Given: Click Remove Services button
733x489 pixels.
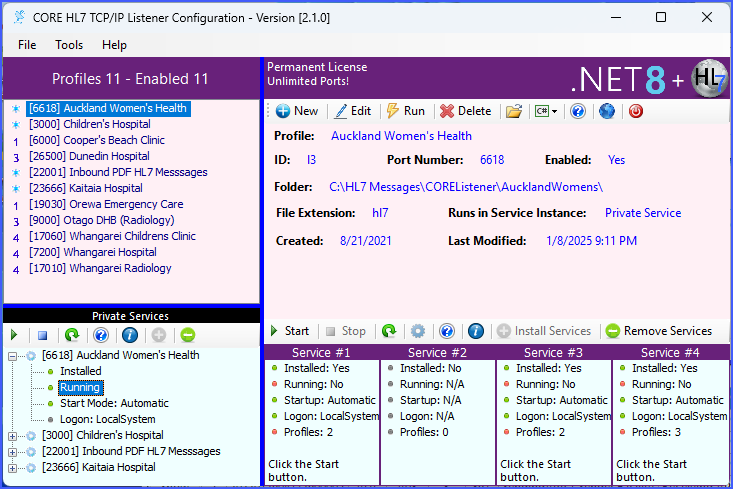Looking at the screenshot, I should coord(659,331).
